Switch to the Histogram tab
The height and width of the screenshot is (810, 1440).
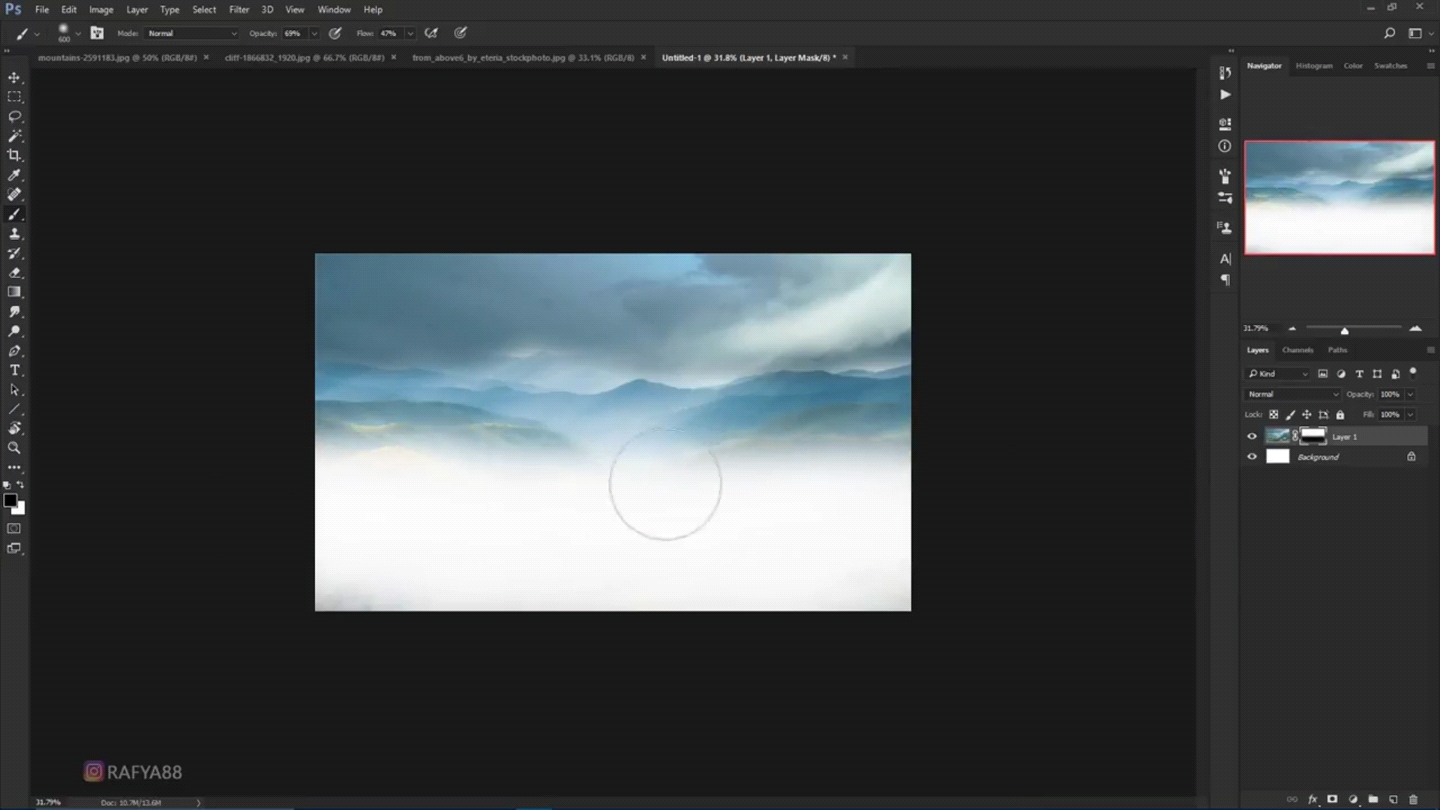(x=1314, y=66)
